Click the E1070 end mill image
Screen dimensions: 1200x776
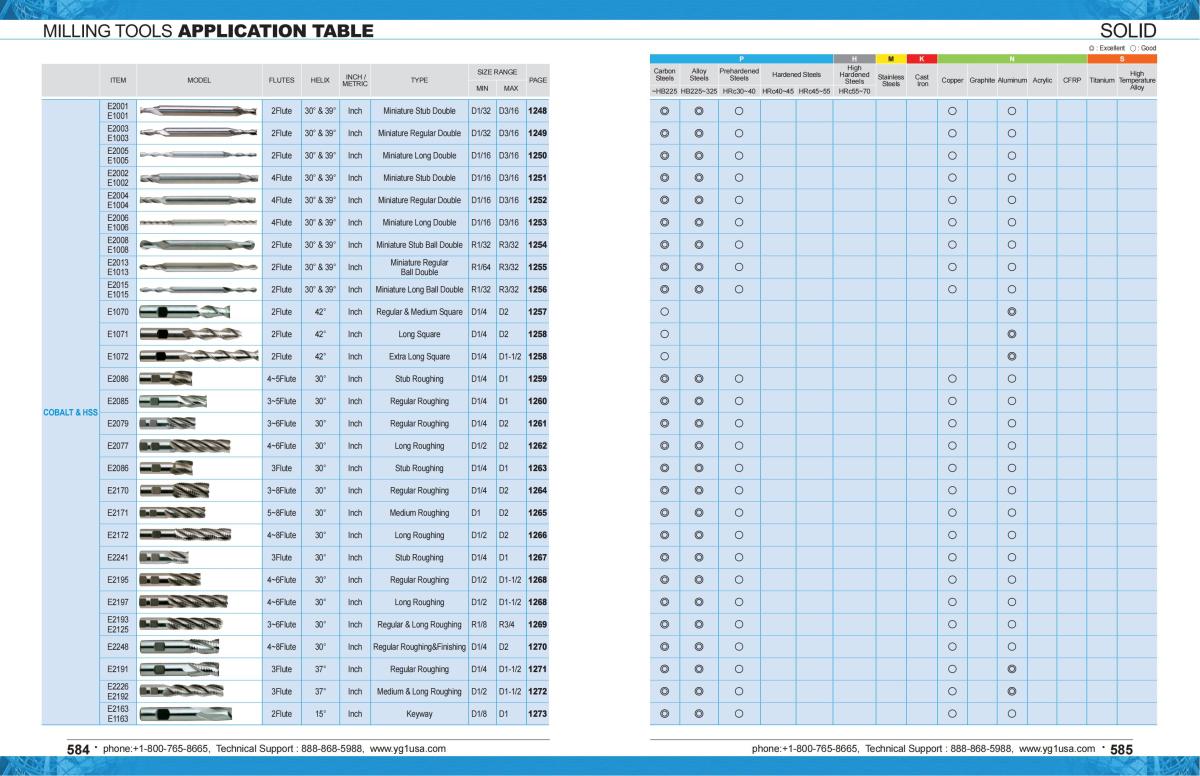pyautogui.click(x=188, y=312)
